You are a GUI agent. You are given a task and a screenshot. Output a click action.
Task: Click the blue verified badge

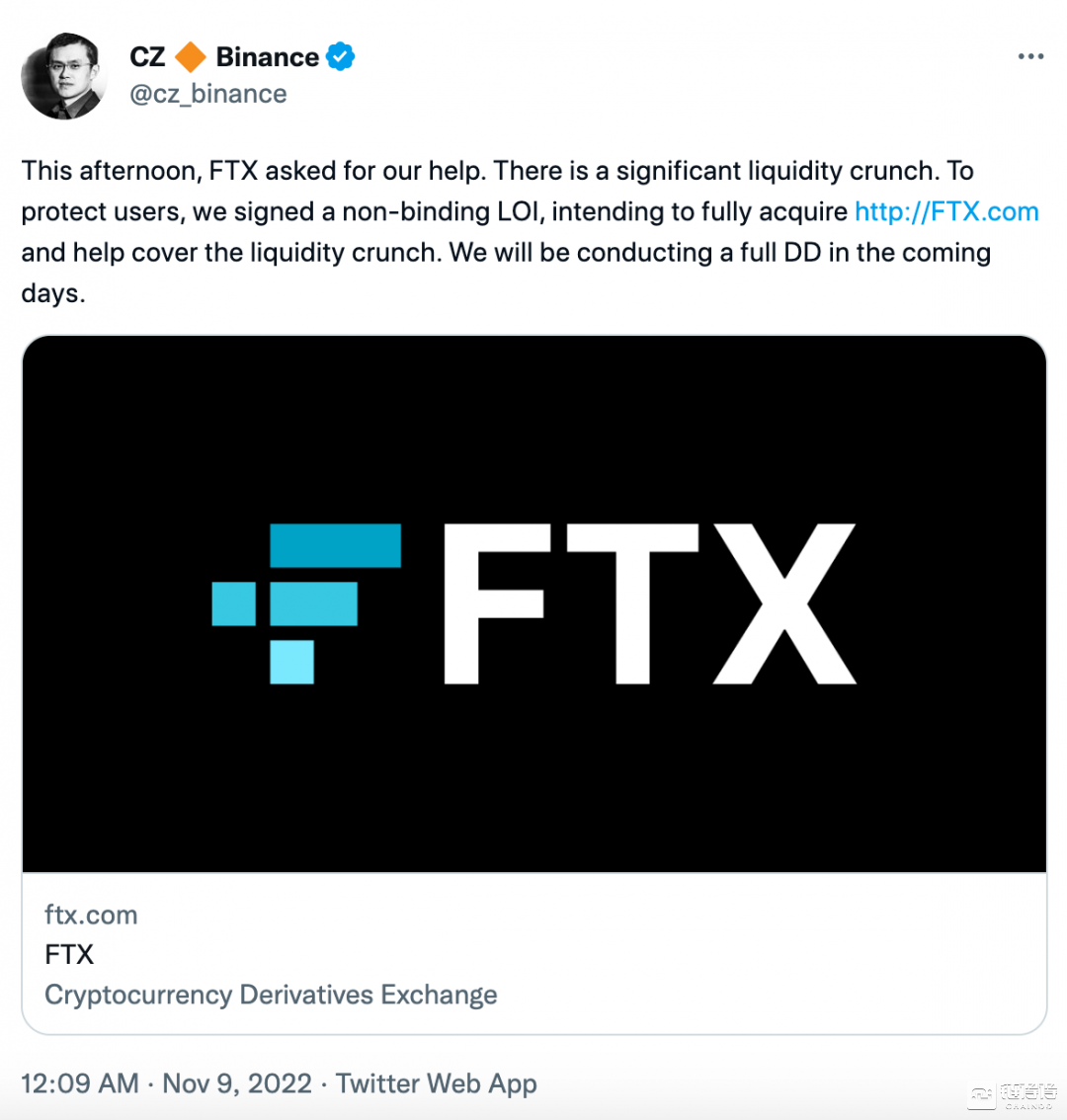[341, 57]
